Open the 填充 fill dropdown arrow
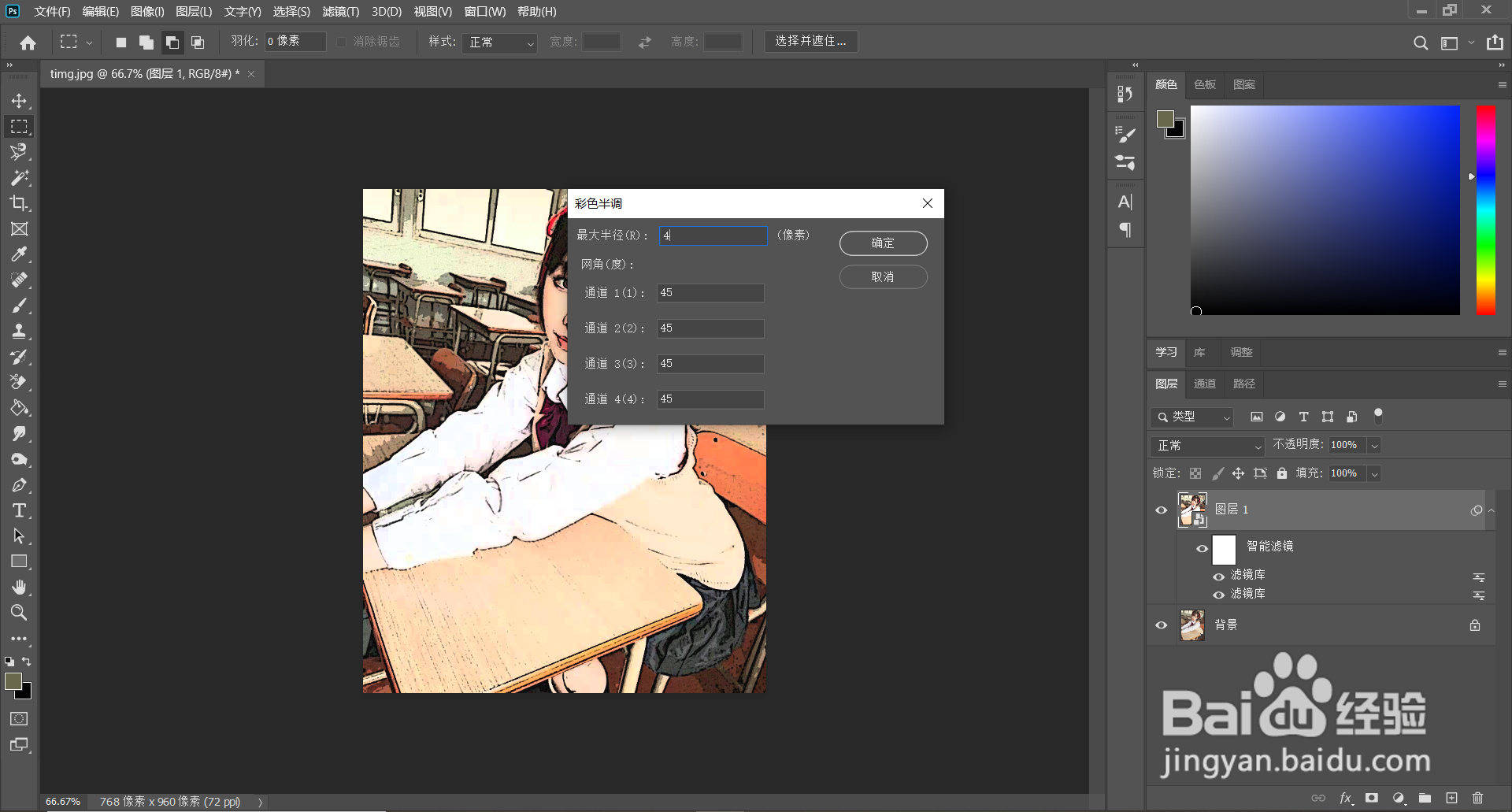This screenshot has height=812, width=1512. (1374, 473)
